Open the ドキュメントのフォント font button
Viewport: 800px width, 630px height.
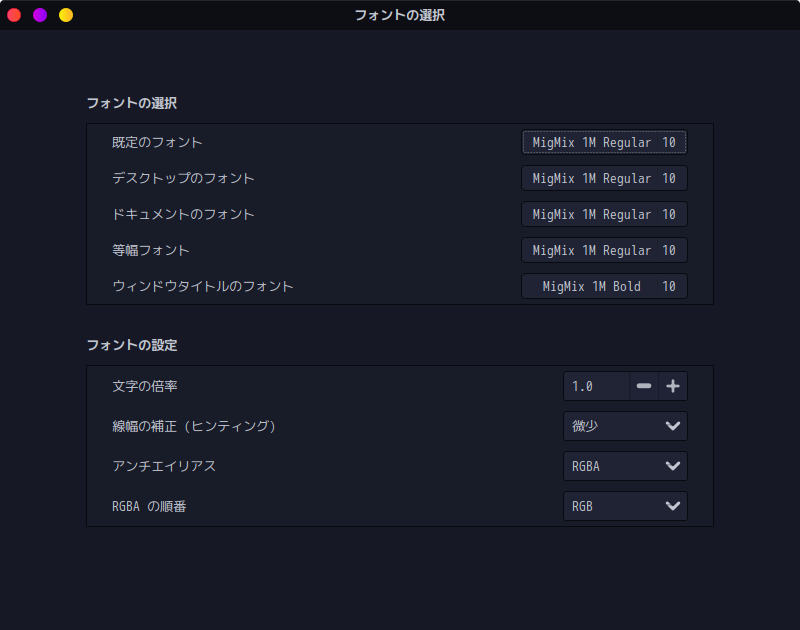pyautogui.click(x=604, y=214)
